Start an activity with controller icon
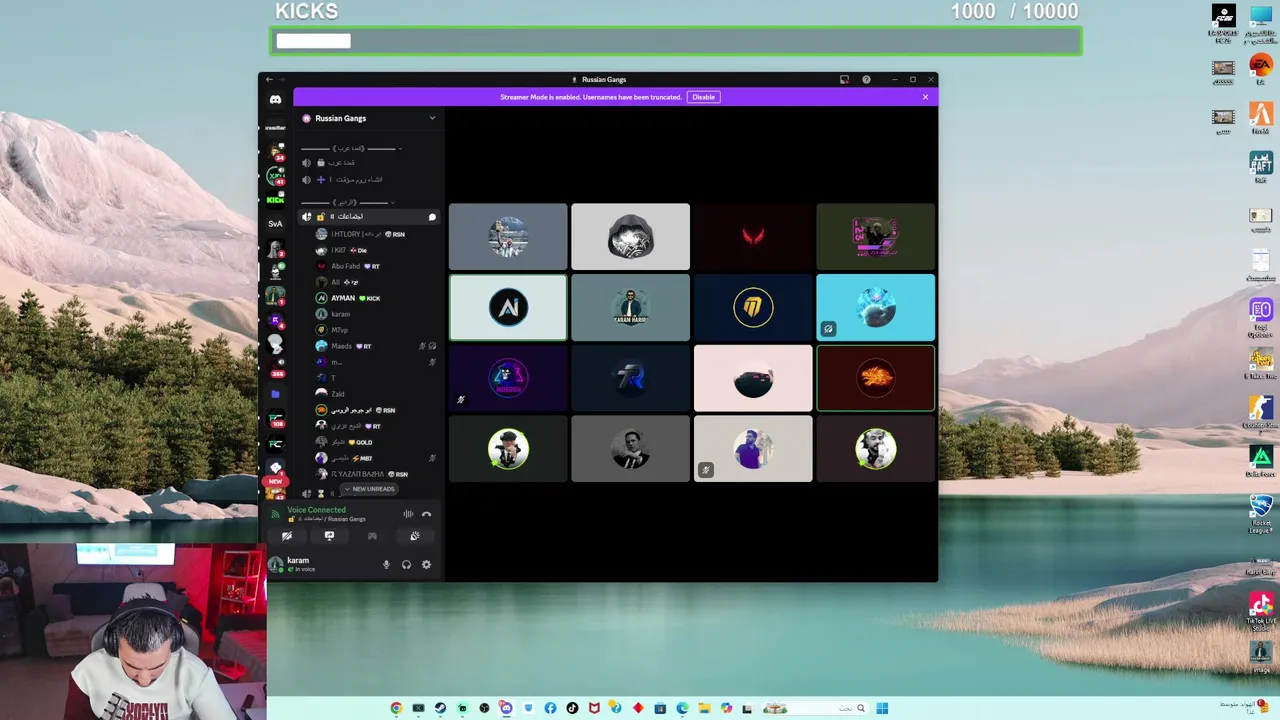Screen dimensions: 1280x720 (x=372, y=536)
